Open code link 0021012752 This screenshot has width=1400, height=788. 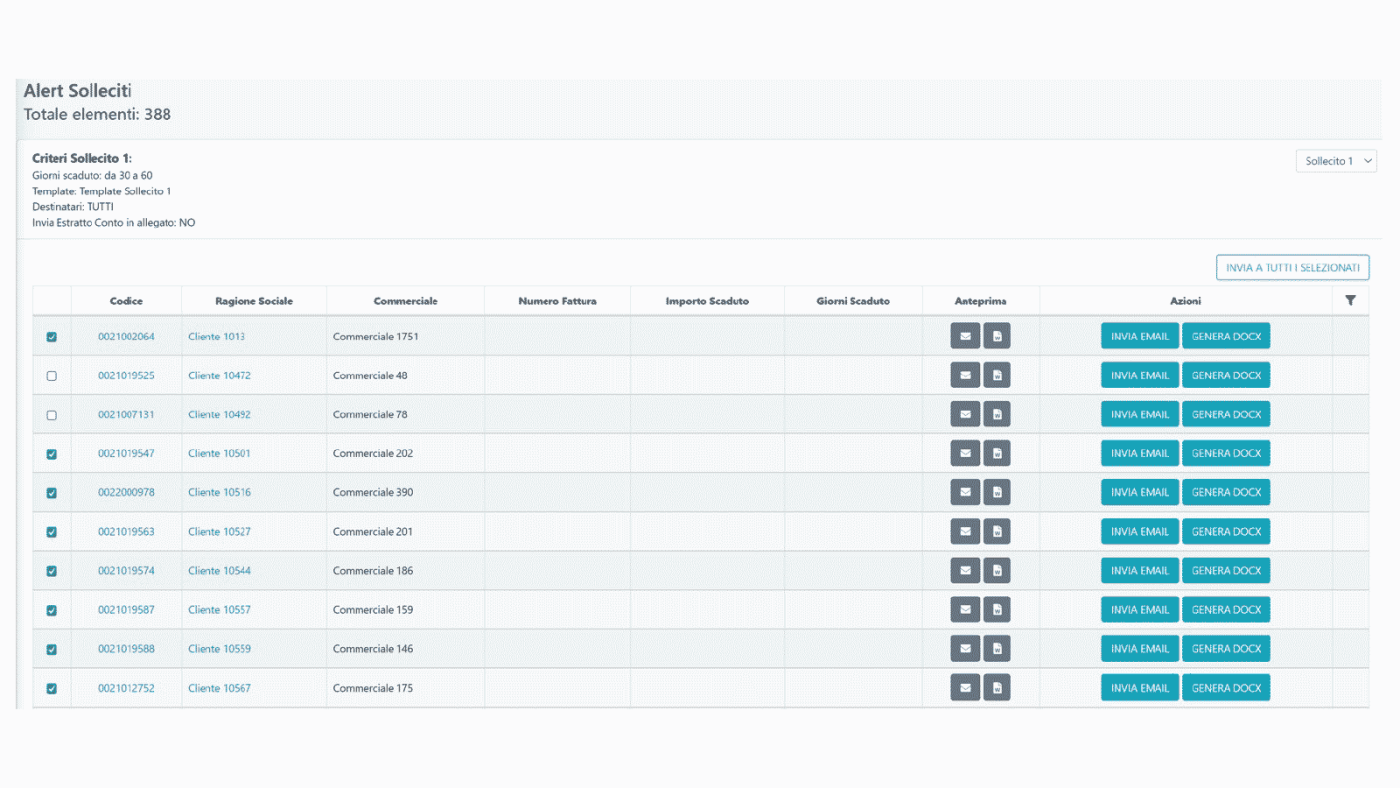[126, 688]
